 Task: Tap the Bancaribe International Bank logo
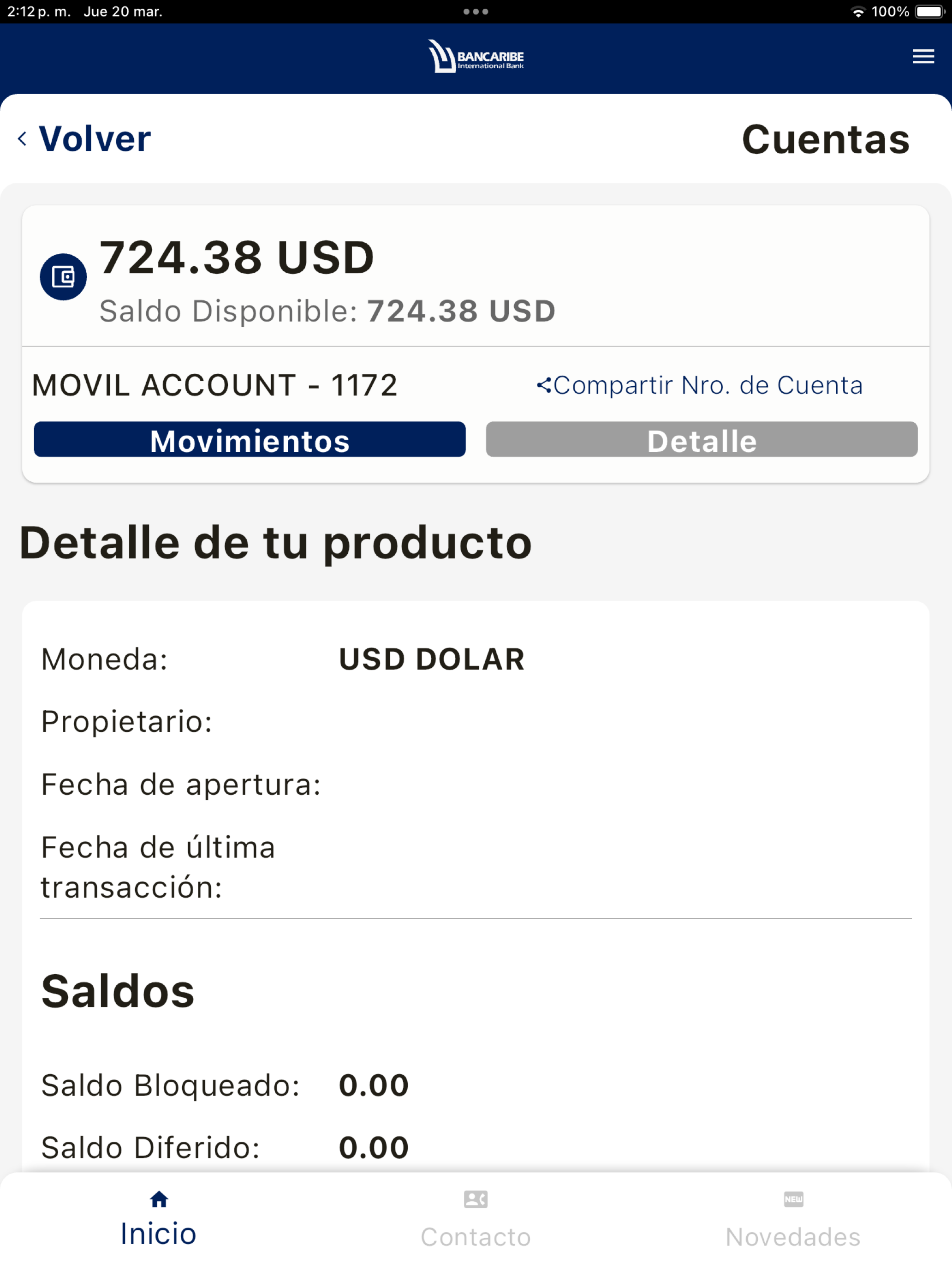click(476, 56)
